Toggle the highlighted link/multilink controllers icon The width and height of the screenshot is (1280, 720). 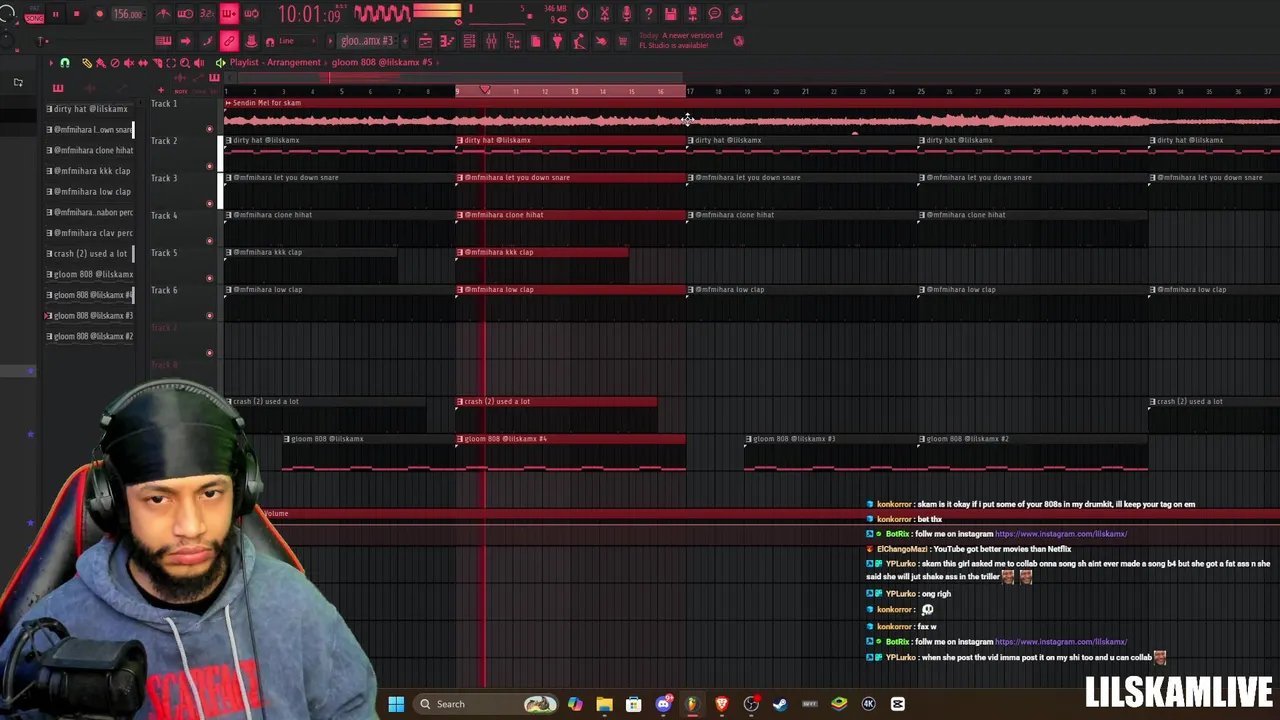pos(229,41)
